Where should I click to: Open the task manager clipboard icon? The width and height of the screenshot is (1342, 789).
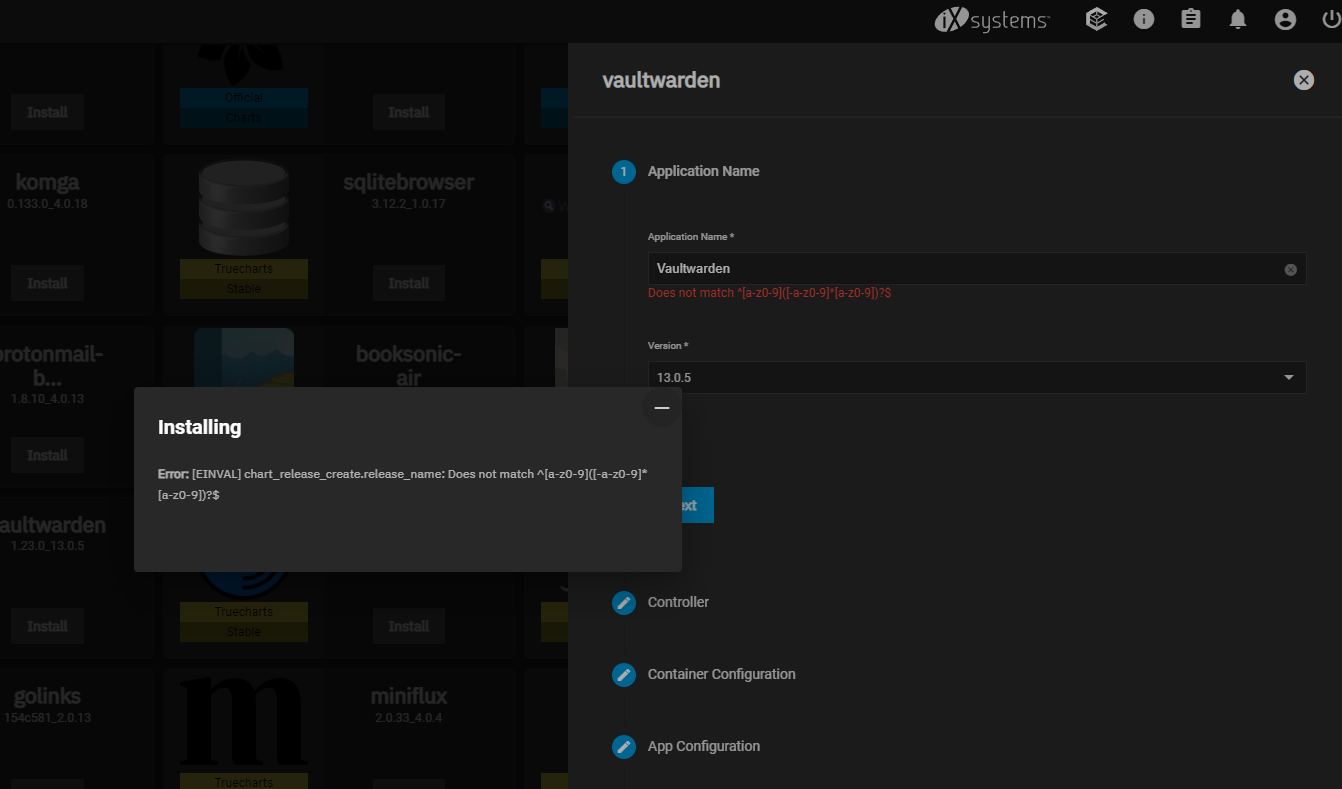pos(1191,19)
